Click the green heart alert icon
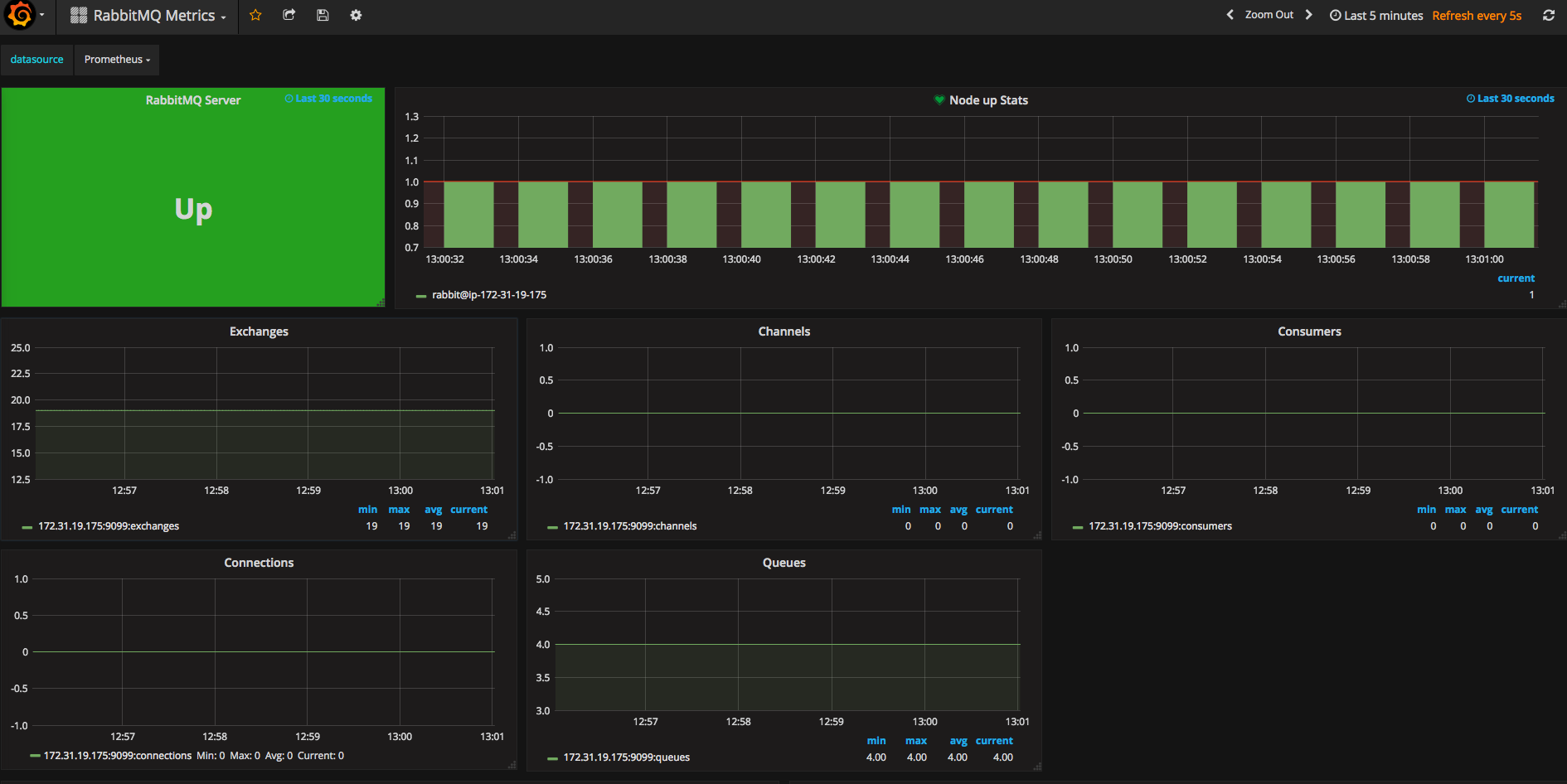Viewport: 1567px width, 784px height. coord(939,100)
